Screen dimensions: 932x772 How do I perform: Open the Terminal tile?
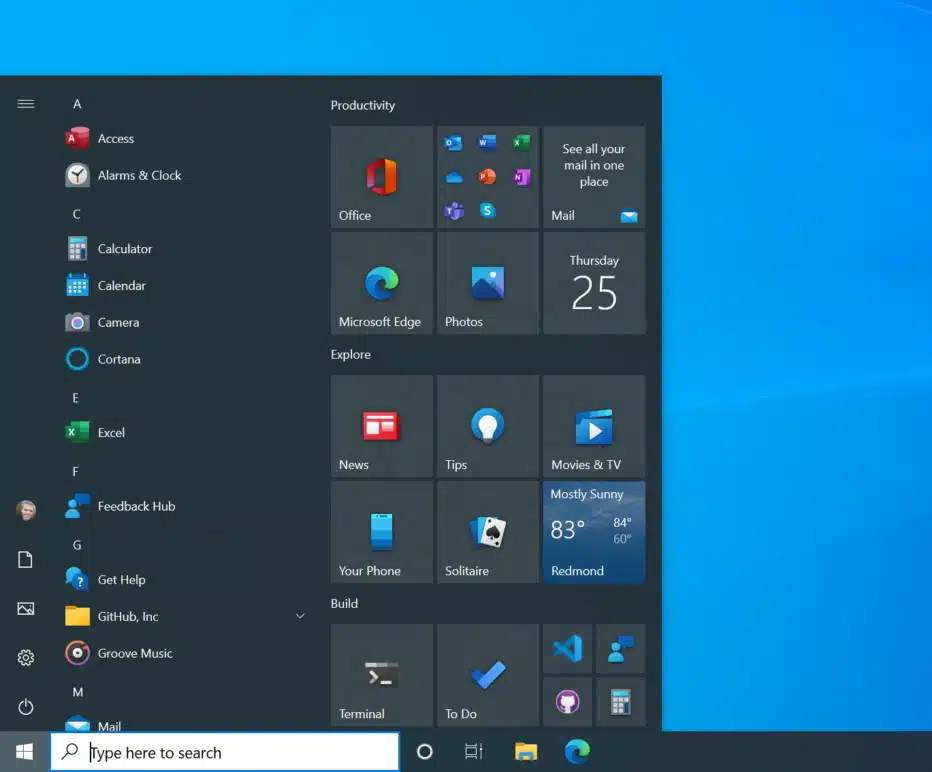pos(381,675)
